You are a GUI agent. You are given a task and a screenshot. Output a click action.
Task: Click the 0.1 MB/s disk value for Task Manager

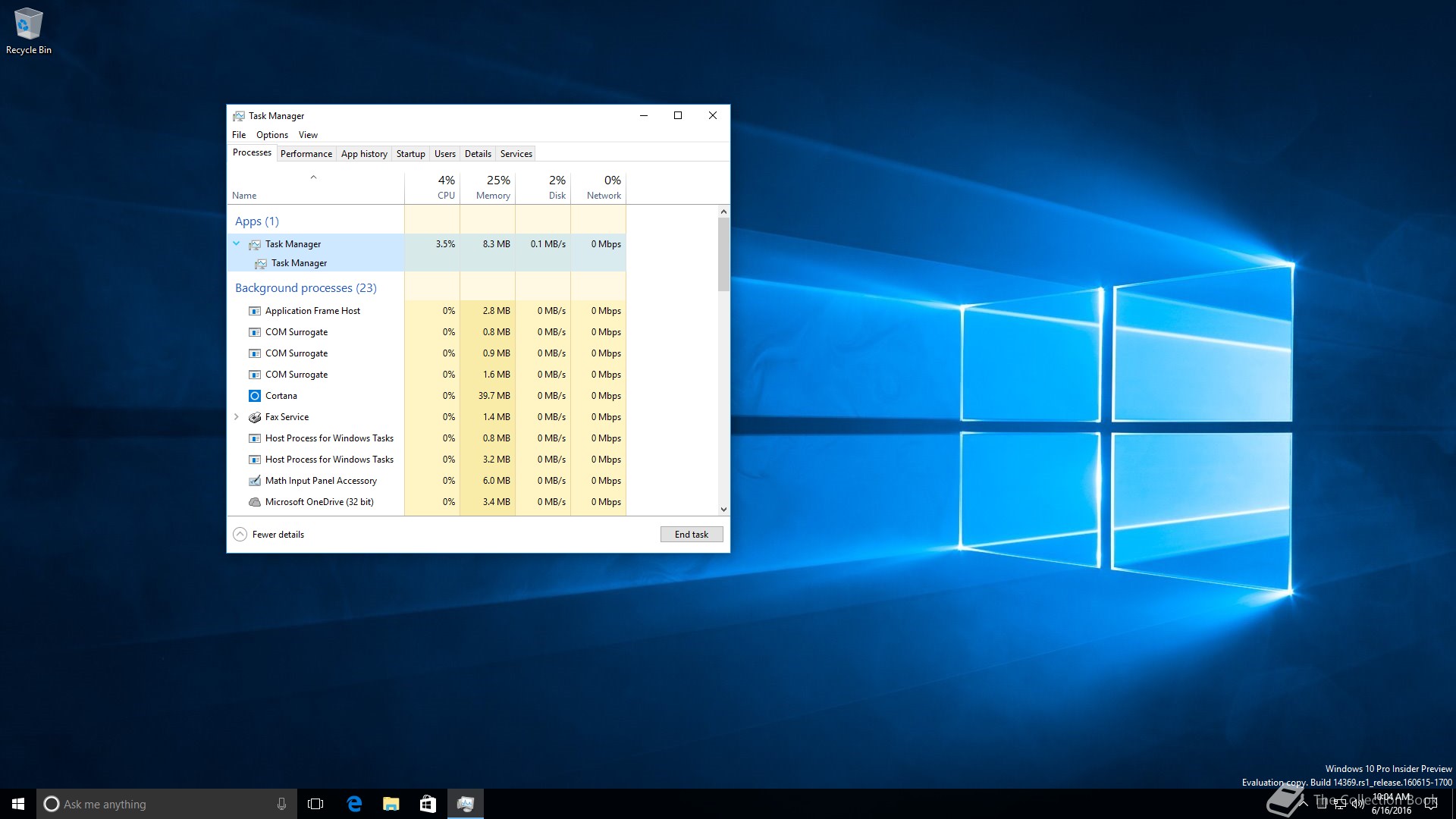pyautogui.click(x=548, y=244)
